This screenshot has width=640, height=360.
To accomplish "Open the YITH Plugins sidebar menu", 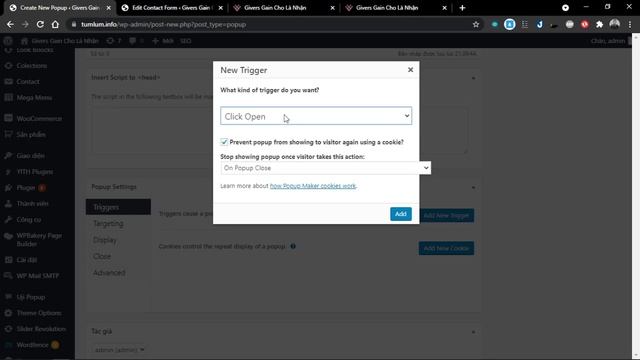I will [x=35, y=172].
